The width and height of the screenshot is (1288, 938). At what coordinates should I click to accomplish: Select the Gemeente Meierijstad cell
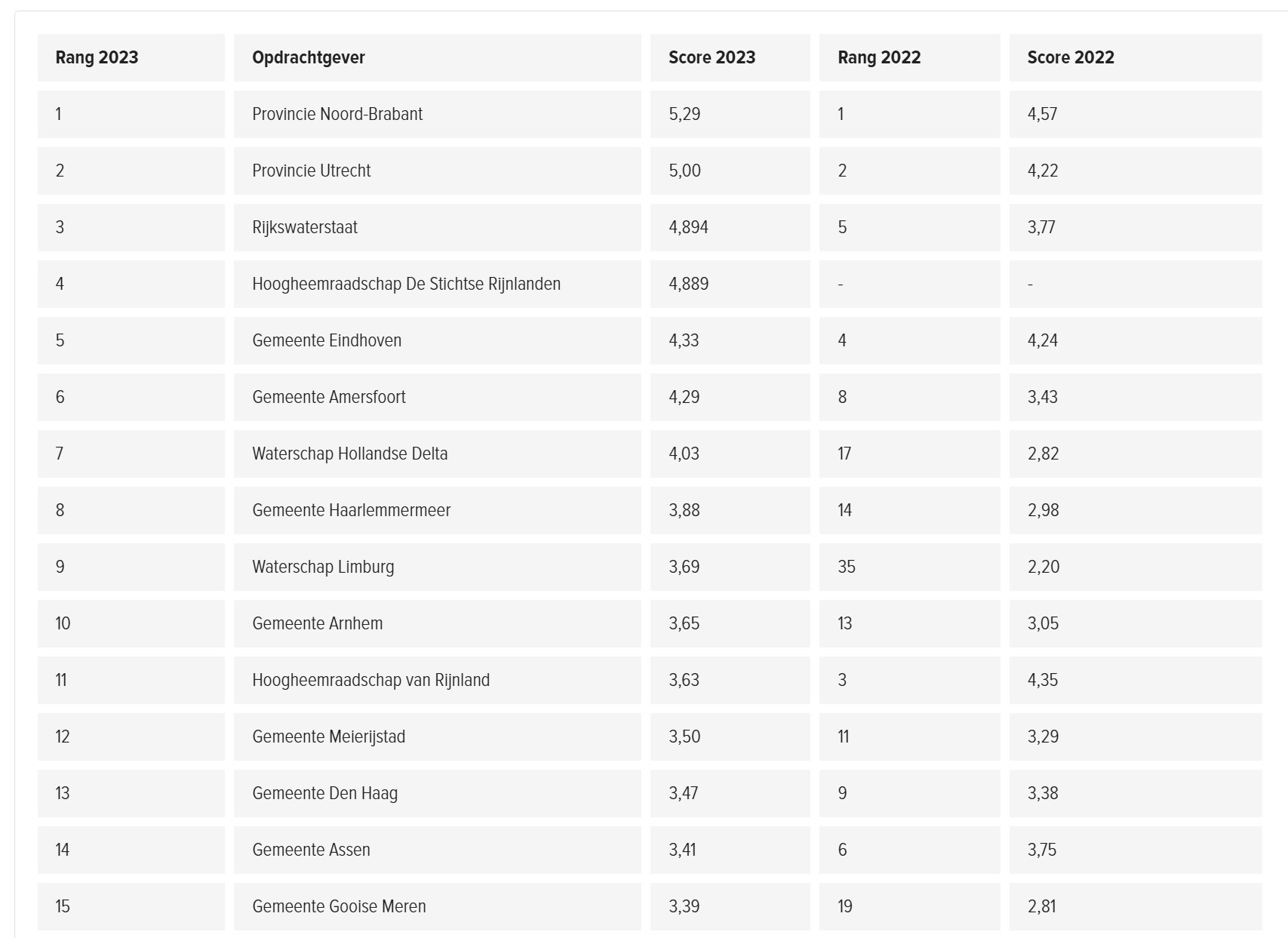pos(328,737)
